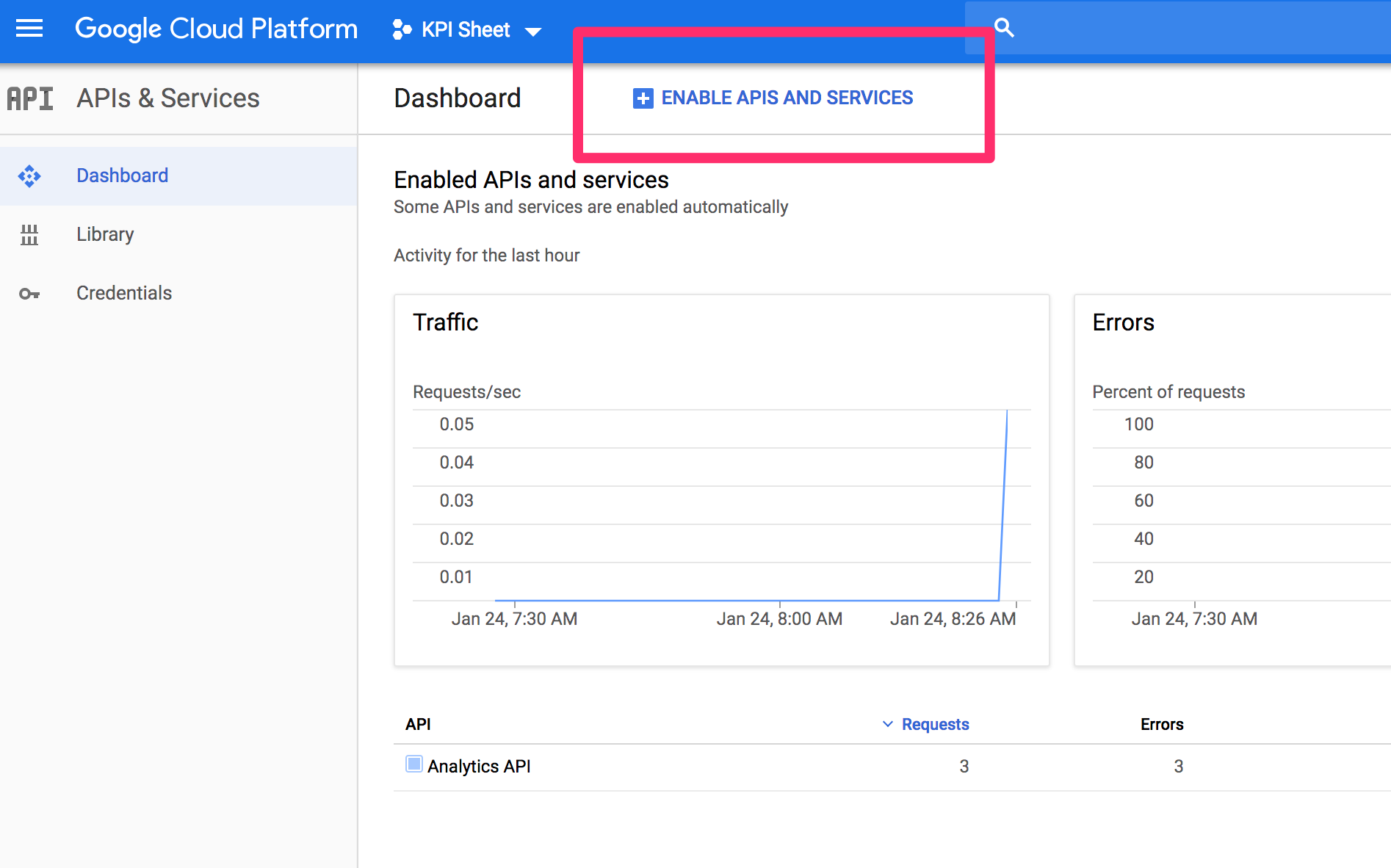Click the 0.05 value on Traffic axis
Image resolution: width=1391 pixels, height=868 pixels.
pyautogui.click(x=457, y=424)
